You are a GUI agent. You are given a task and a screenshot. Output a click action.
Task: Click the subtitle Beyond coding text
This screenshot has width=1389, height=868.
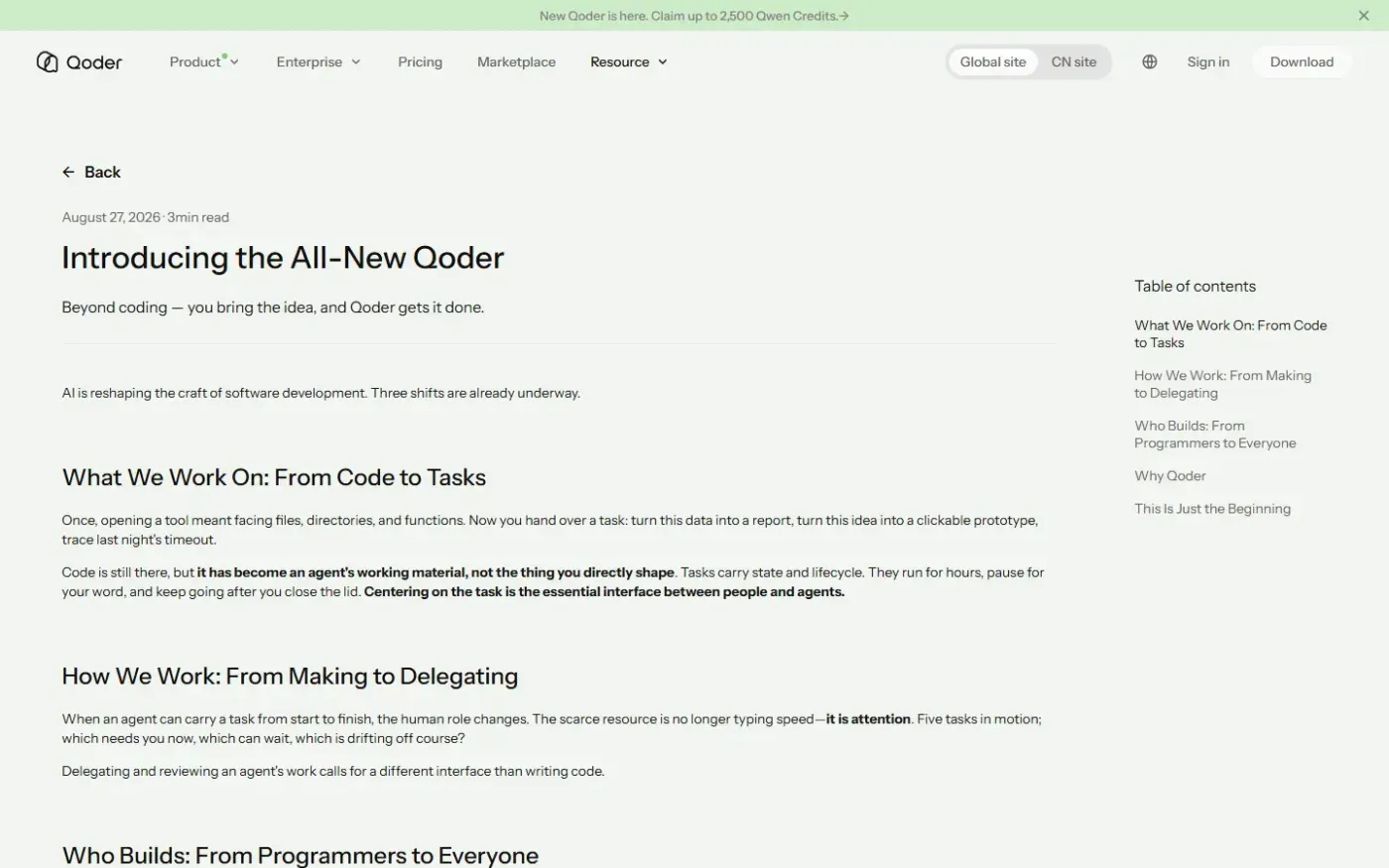(x=273, y=308)
